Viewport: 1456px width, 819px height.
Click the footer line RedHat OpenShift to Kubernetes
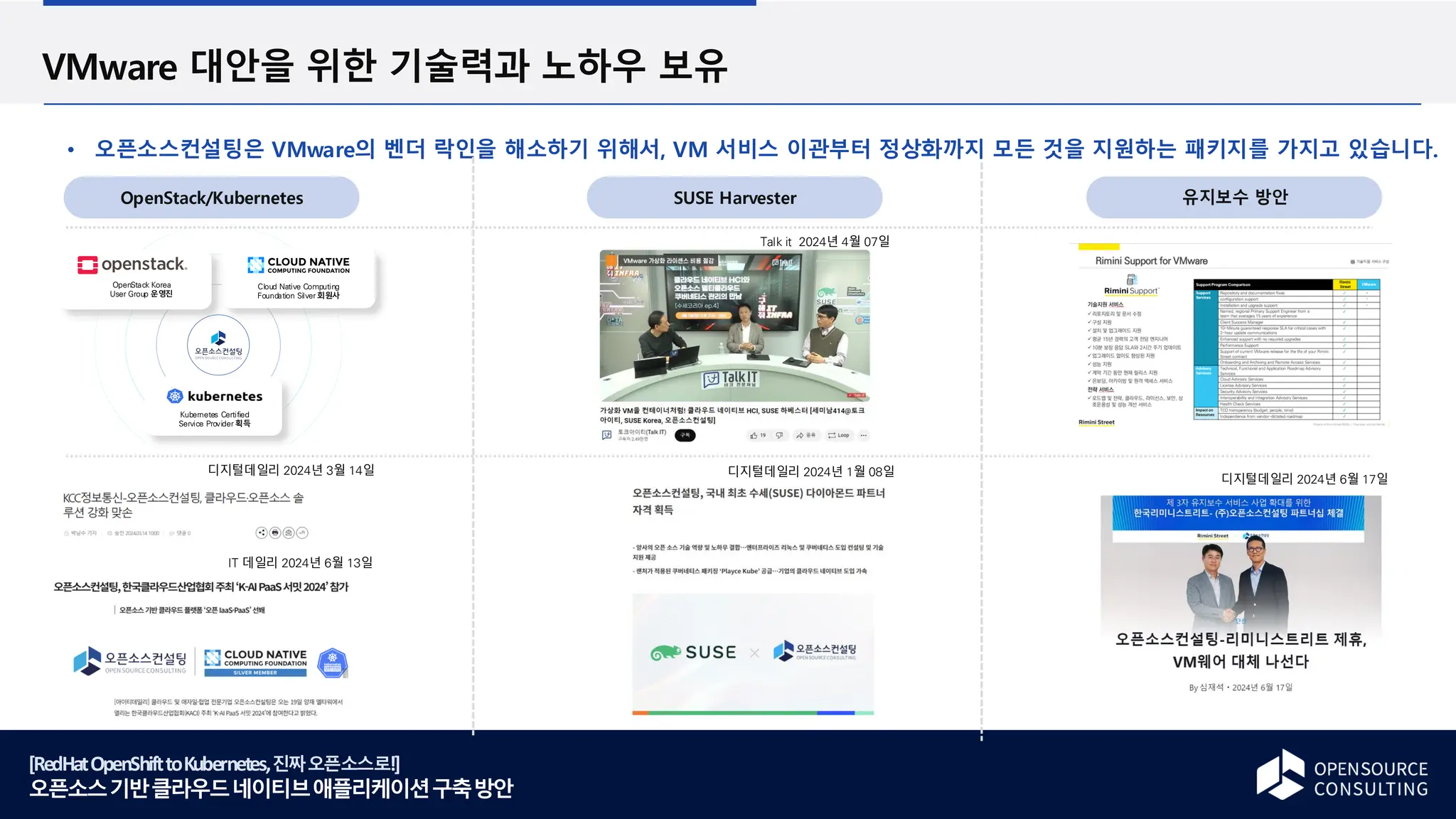214,764
